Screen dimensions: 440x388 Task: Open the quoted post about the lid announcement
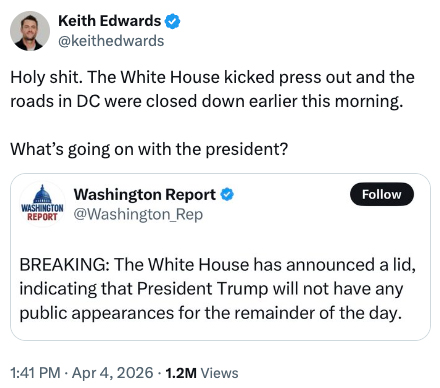pos(220,257)
